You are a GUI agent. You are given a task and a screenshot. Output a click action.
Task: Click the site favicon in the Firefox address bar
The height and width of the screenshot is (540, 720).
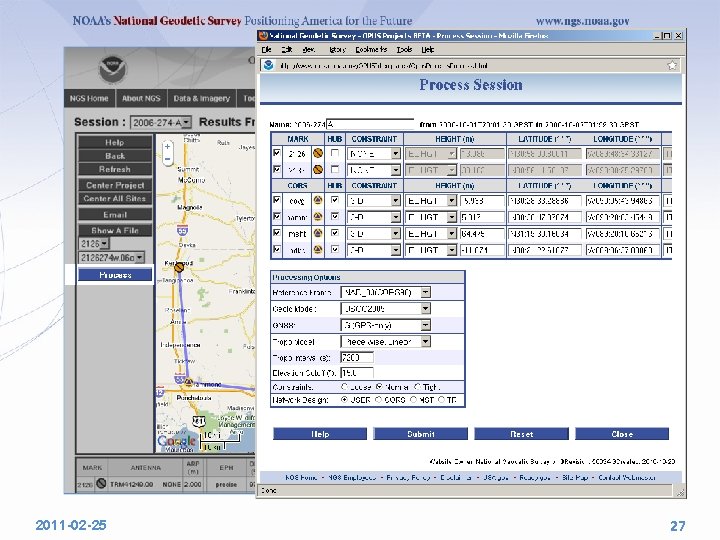tap(269, 65)
